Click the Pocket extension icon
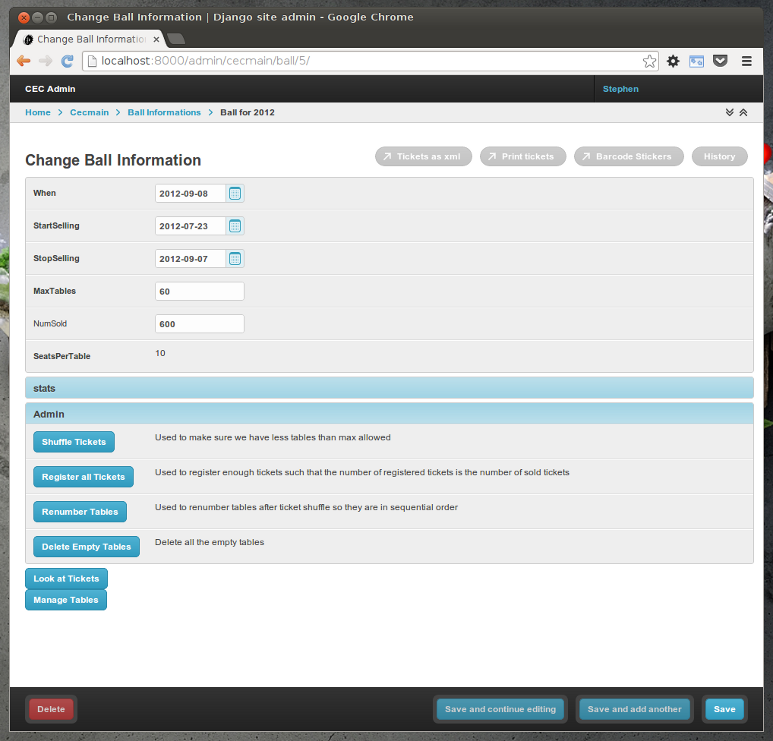773x741 pixels. [x=720, y=61]
